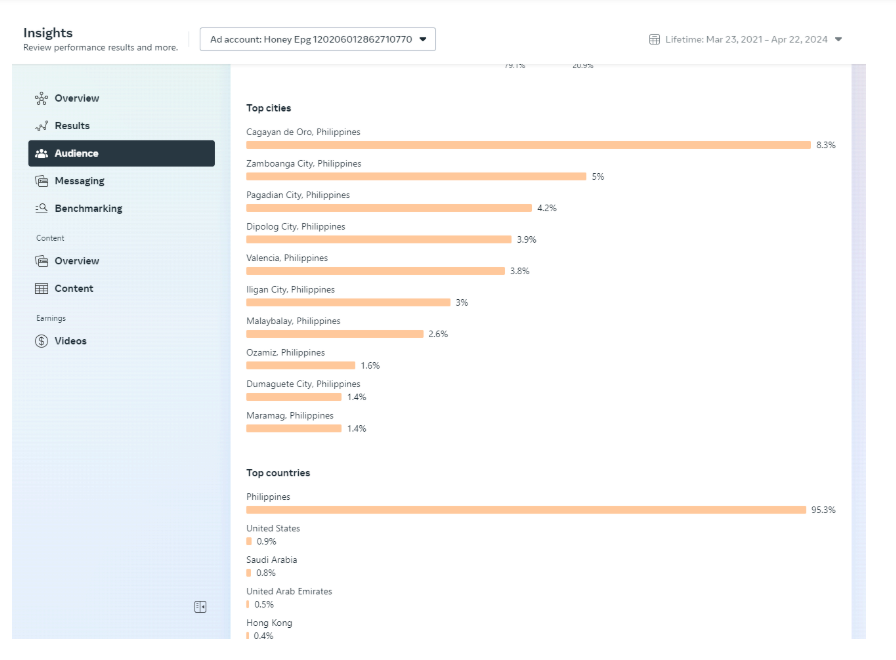Open the Overview item under Content heading
Screen dimensions: 896x660
[77, 261]
